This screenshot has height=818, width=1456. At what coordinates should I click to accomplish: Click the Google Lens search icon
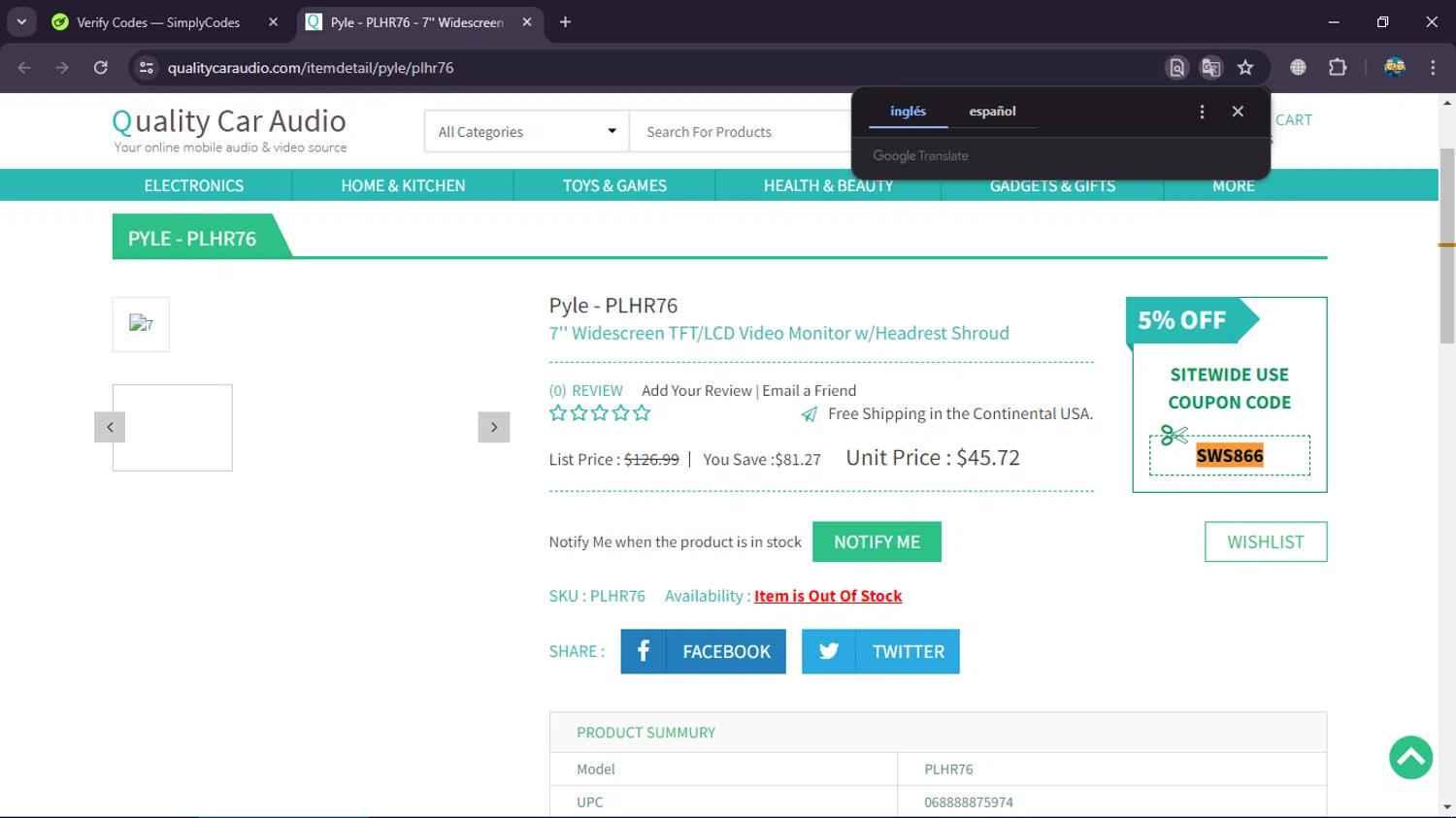point(1176,68)
